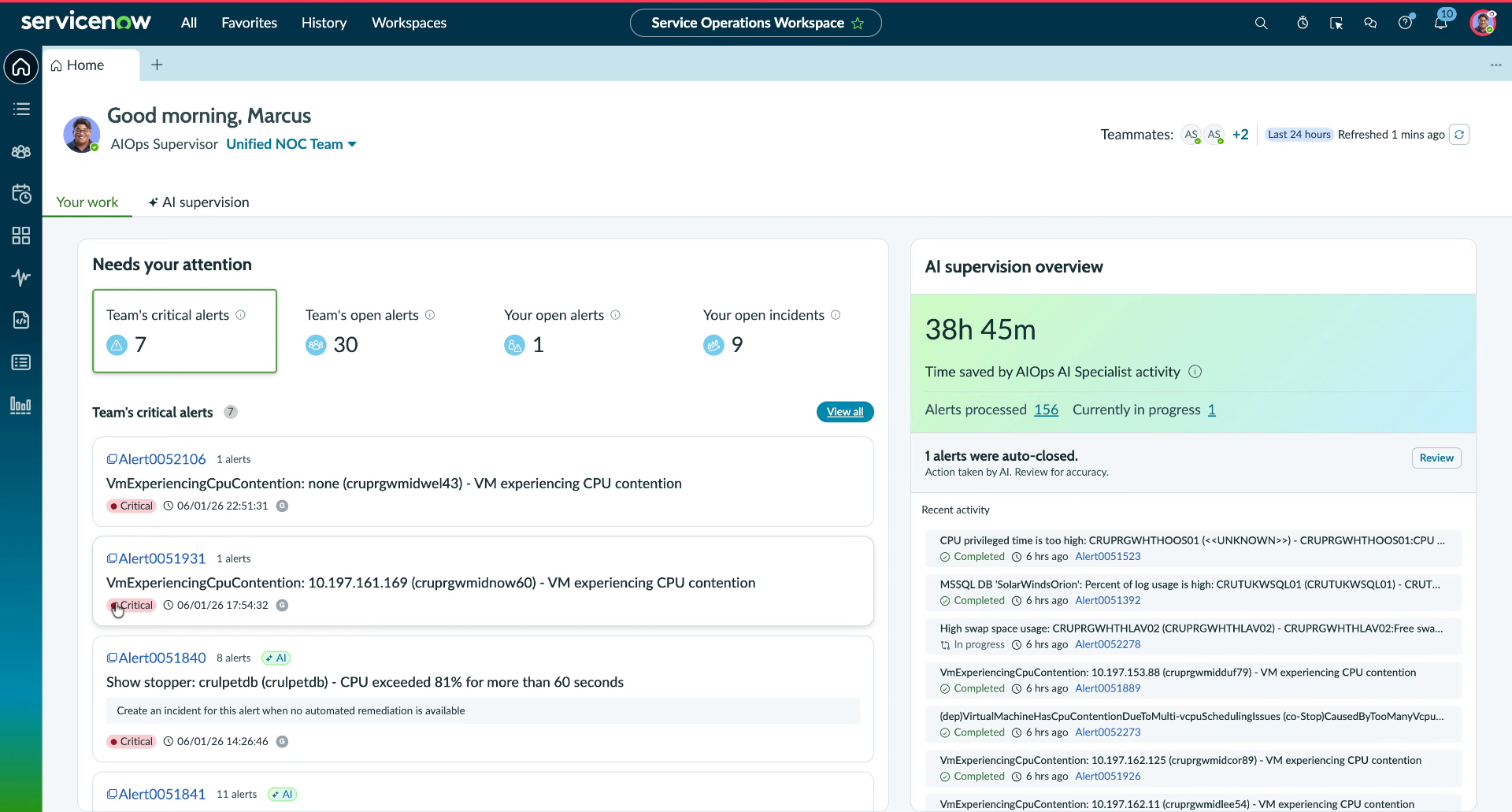Open Alert0051392 in recent activity

pyautogui.click(x=1108, y=600)
